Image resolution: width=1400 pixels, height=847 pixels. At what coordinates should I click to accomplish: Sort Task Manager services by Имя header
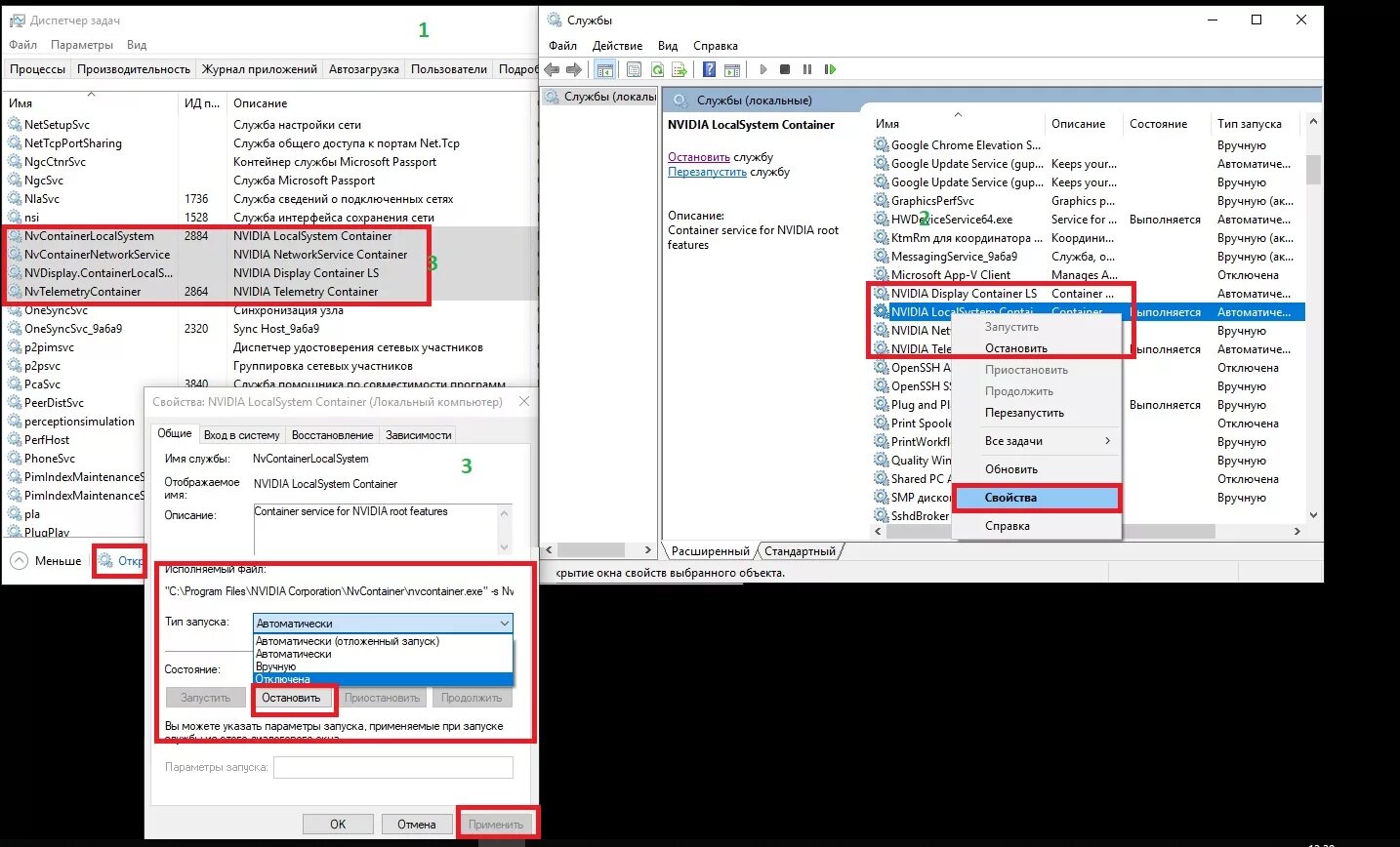(x=91, y=102)
